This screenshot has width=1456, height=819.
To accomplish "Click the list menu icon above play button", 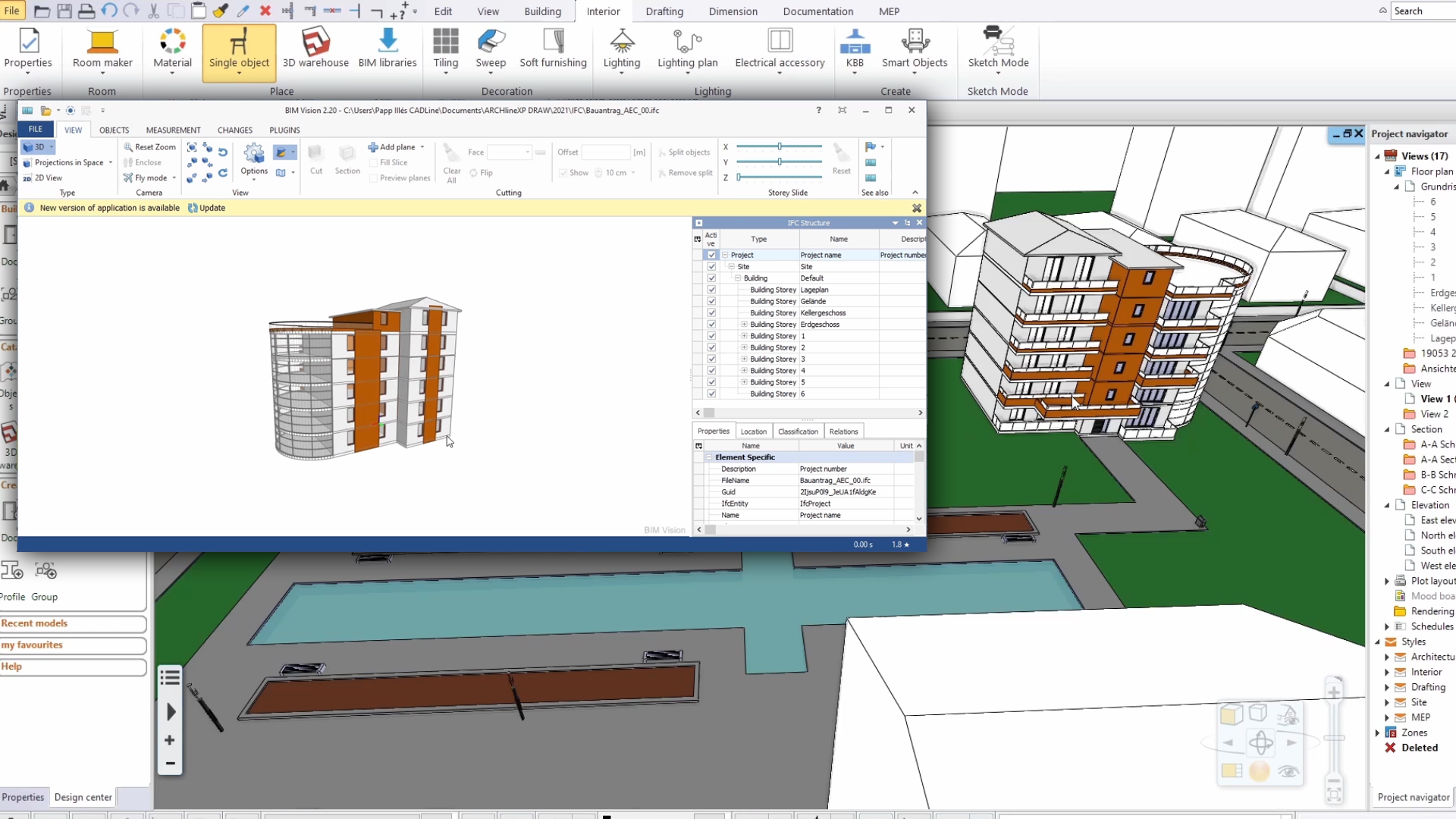I will (x=170, y=677).
